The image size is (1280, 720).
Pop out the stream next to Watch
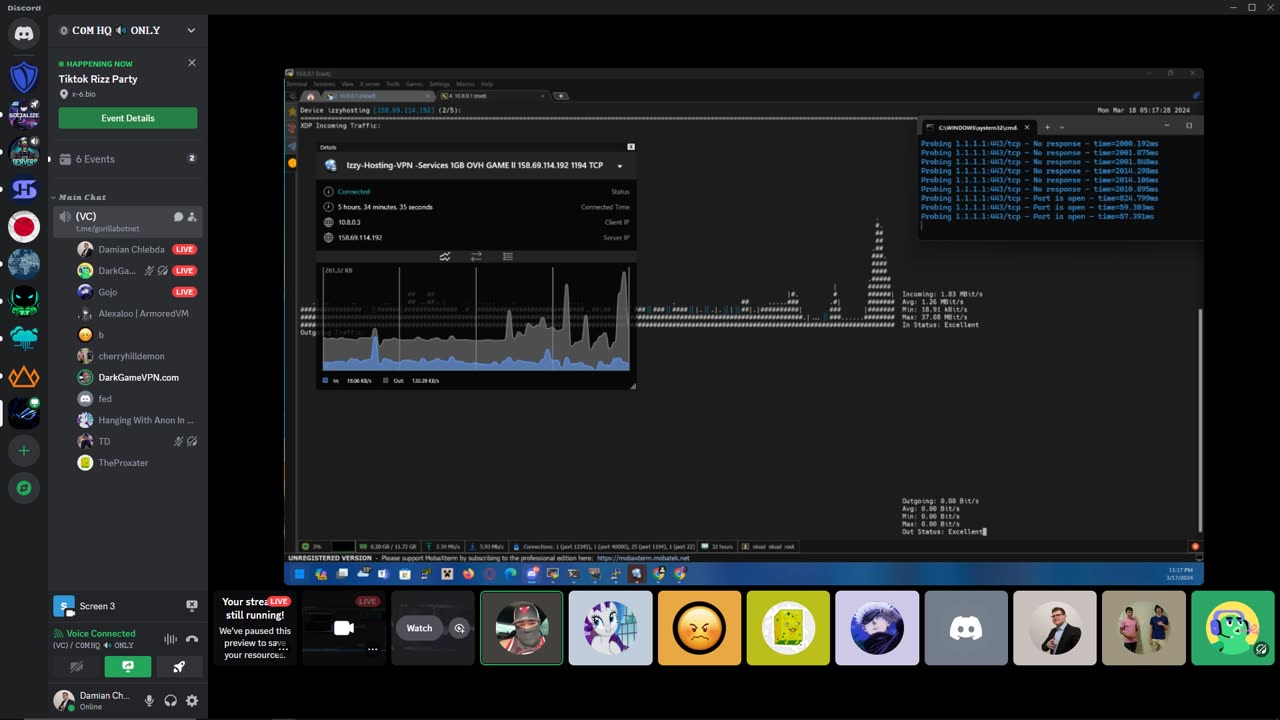pyautogui.click(x=459, y=628)
